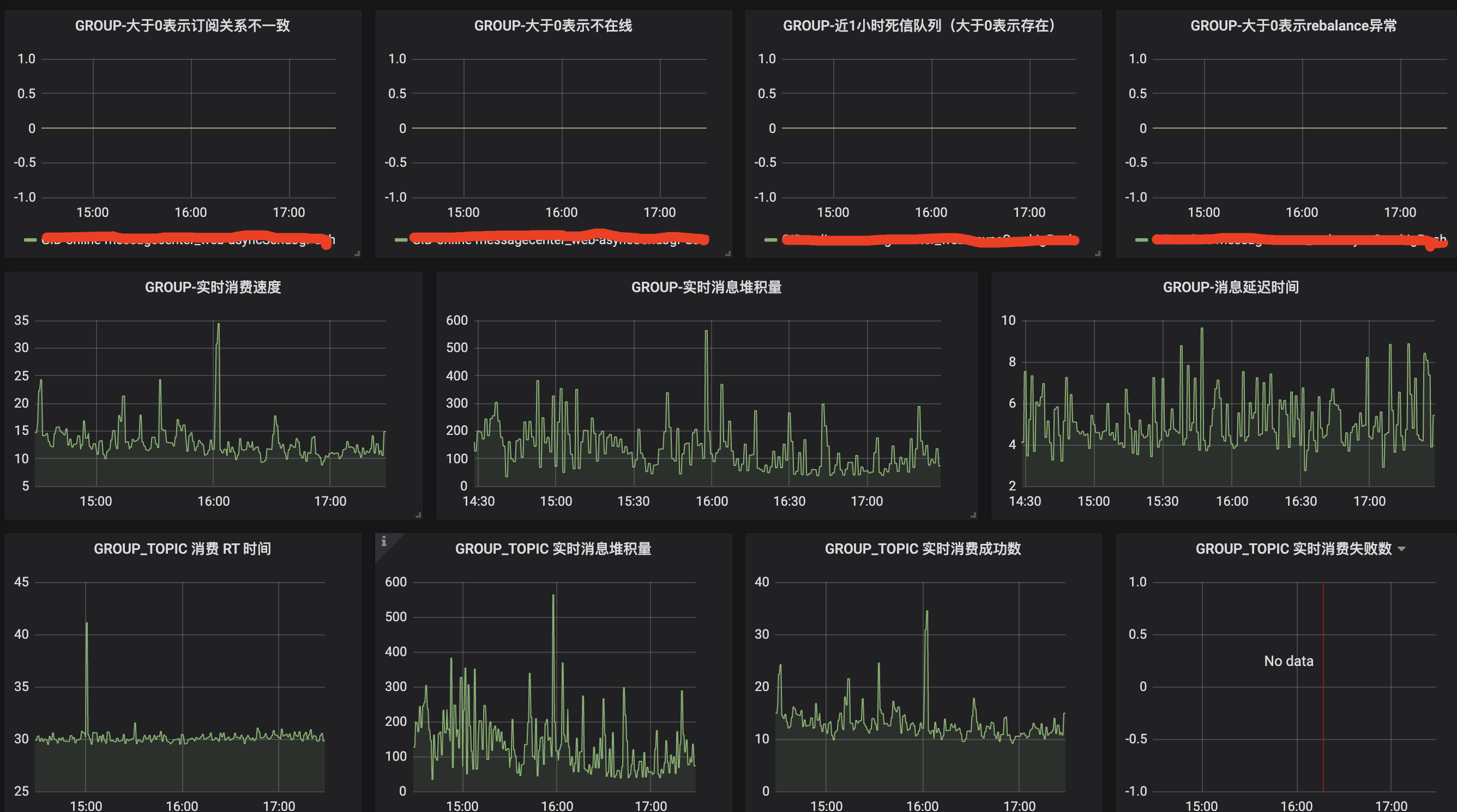This screenshot has width=1457, height=812.
Task: Click resize handle of 不在线 panel
Action: pos(728,254)
